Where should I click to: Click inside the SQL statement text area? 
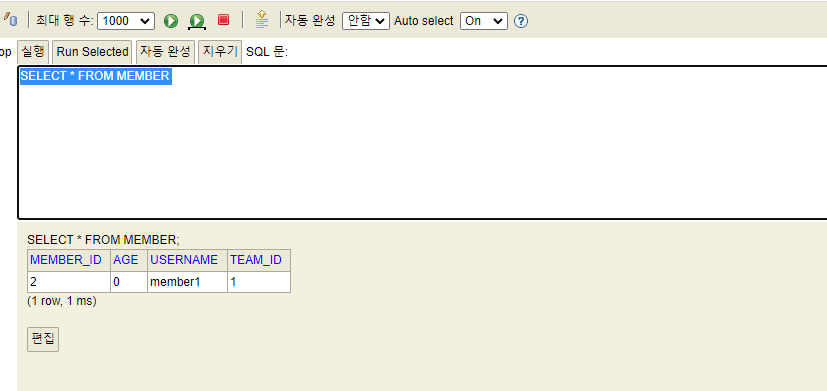pos(422,142)
